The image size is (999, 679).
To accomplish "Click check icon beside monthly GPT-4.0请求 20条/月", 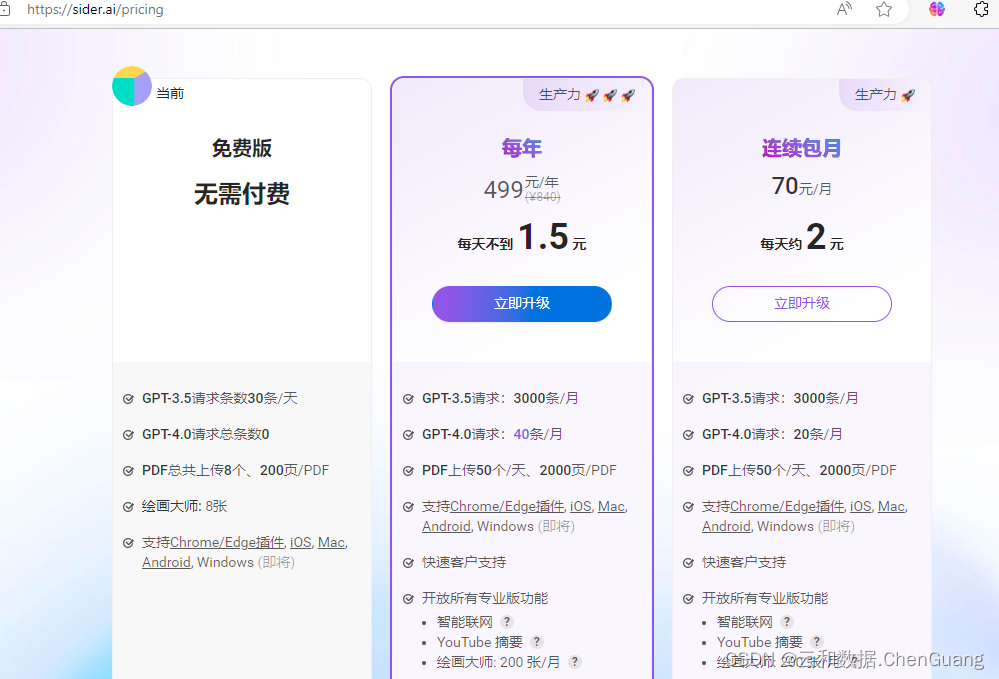I will pos(688,435).
